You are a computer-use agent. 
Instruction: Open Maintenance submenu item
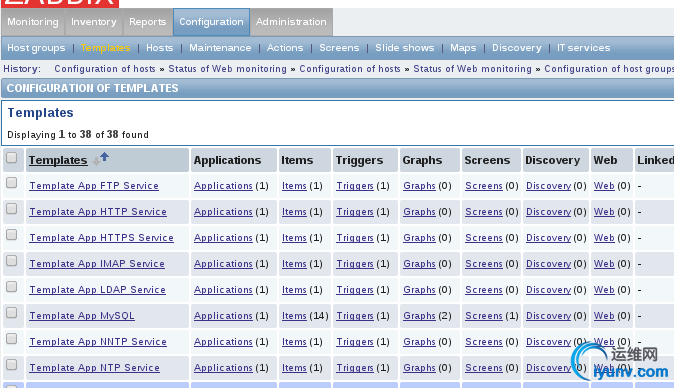tap(220, 48)
